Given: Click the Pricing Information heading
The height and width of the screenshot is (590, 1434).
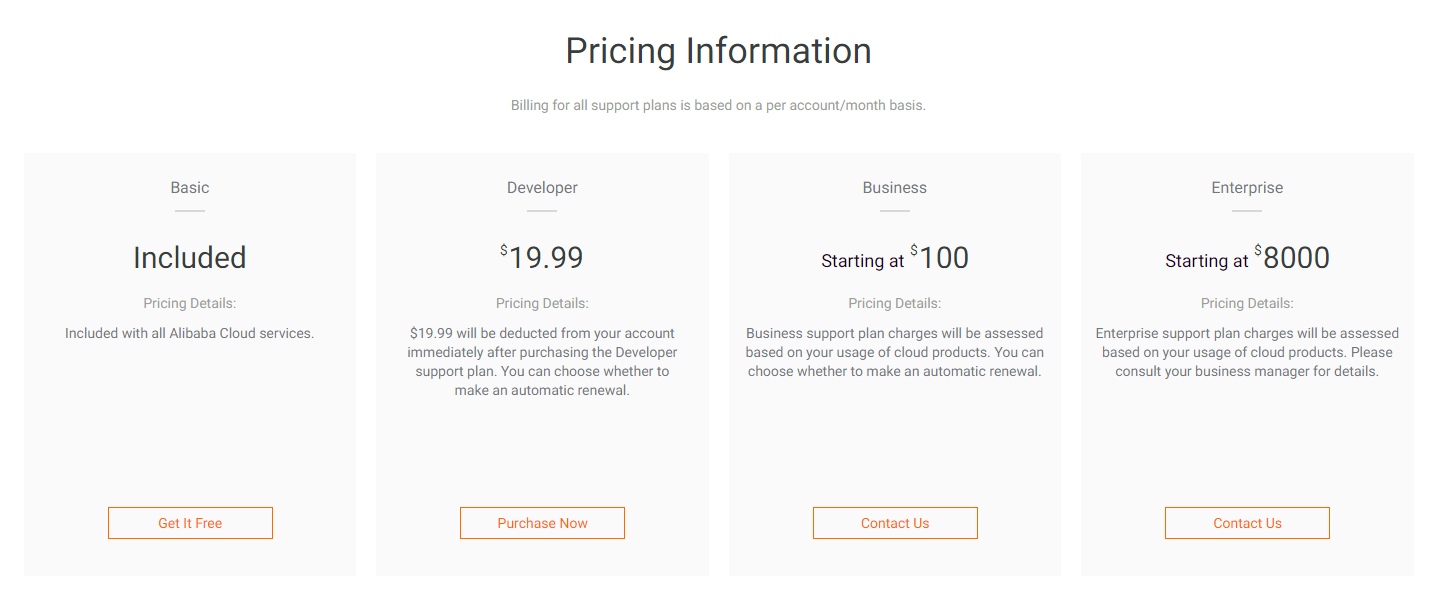Looking at the screenshot, I should 718,51.
